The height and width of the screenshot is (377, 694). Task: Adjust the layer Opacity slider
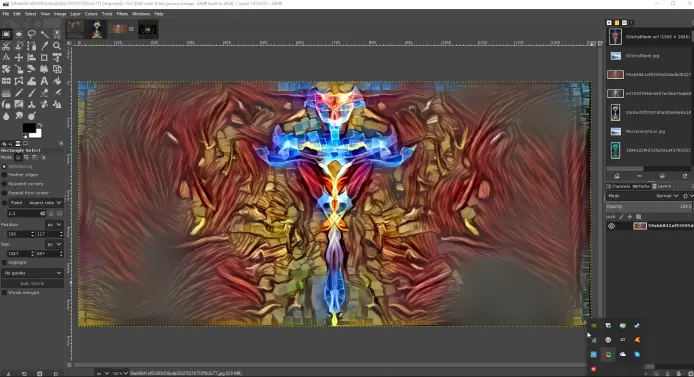click(649, 206)
